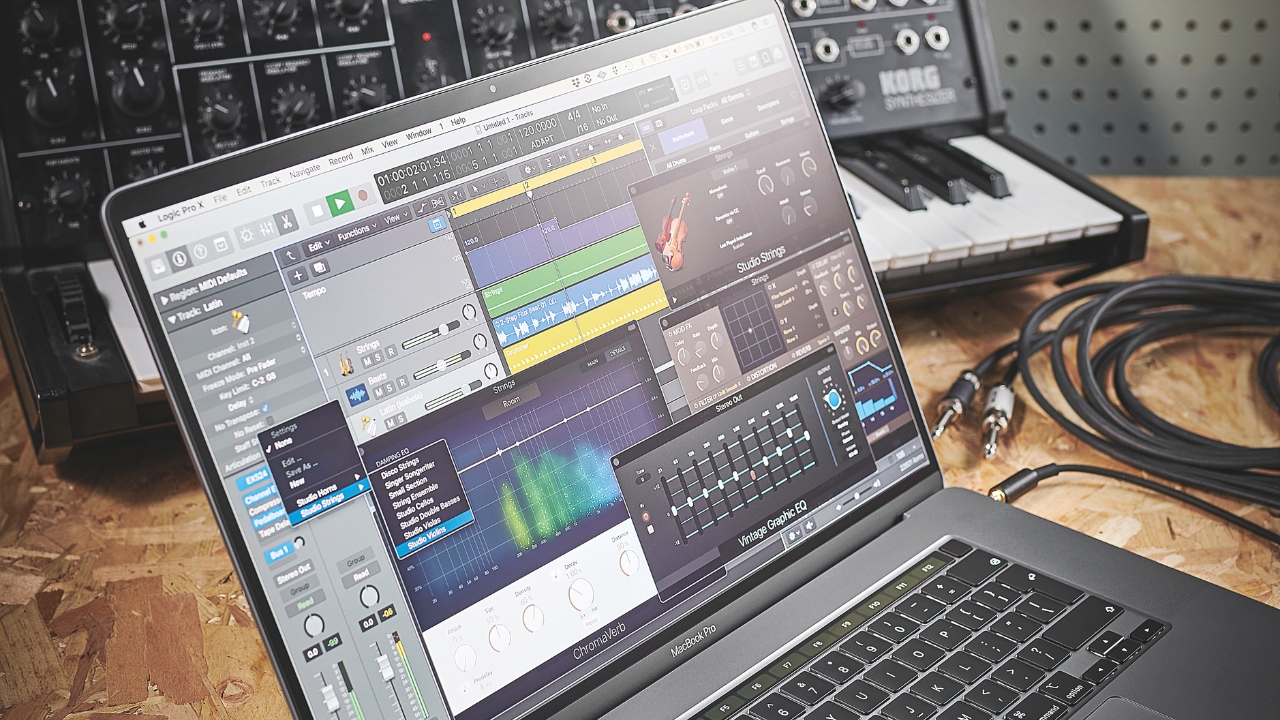Mute the Strings track
Image resolution: width=1280 pixels, height=720 pixels.
[x=366, y=360]
